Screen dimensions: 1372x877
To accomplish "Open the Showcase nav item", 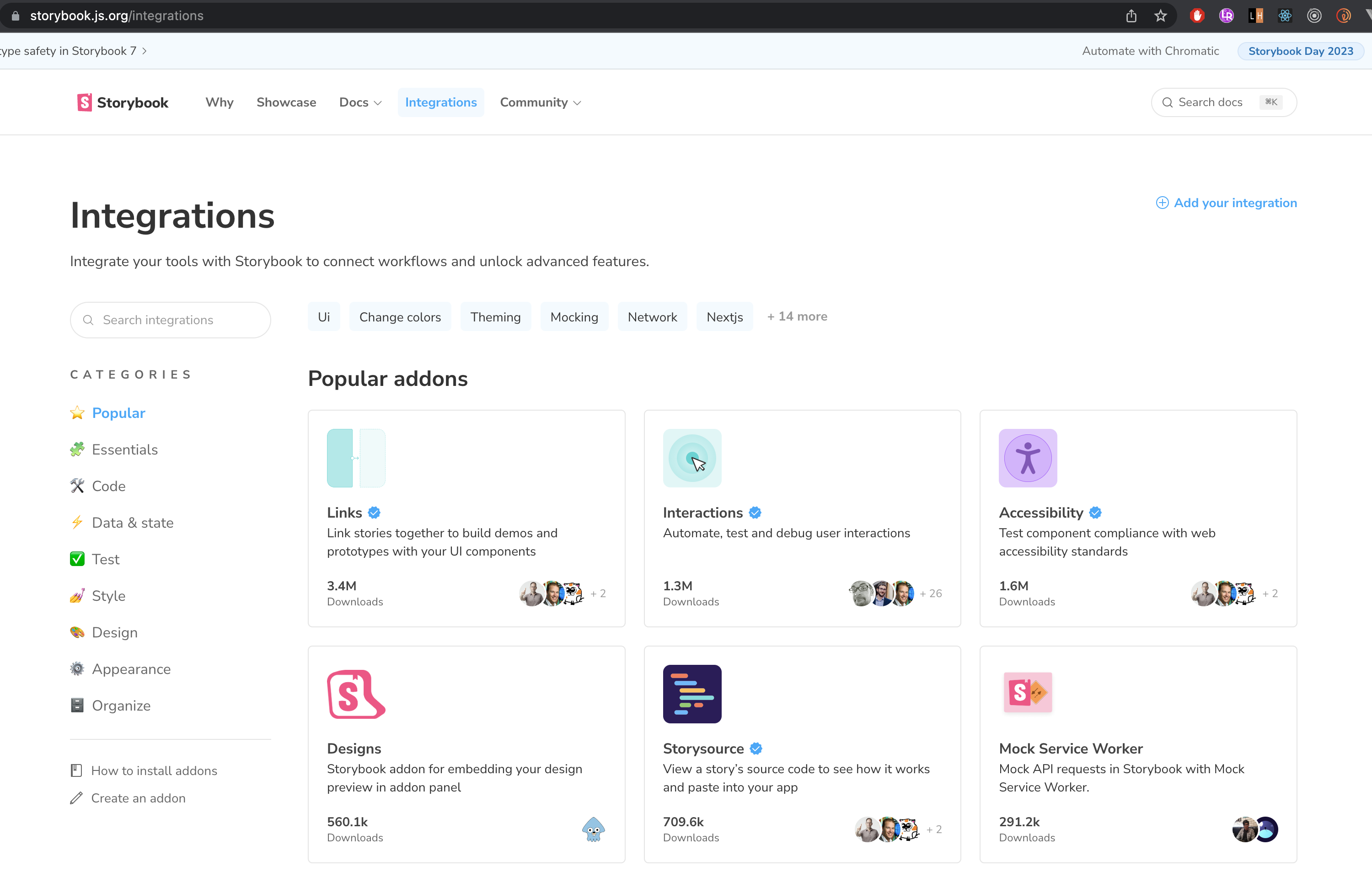I will coord(286,102).
